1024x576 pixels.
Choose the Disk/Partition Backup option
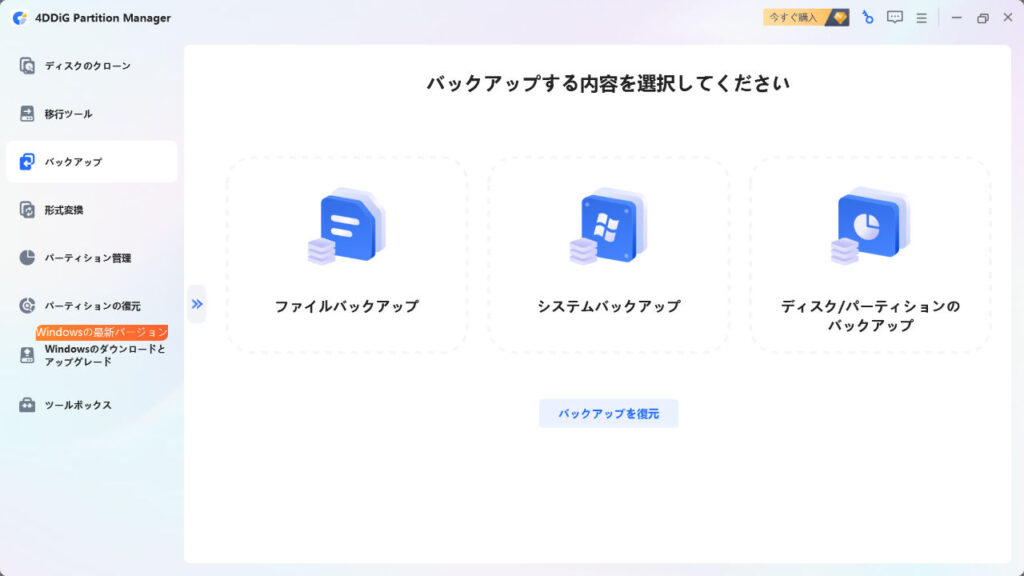[x=870, y=250]
